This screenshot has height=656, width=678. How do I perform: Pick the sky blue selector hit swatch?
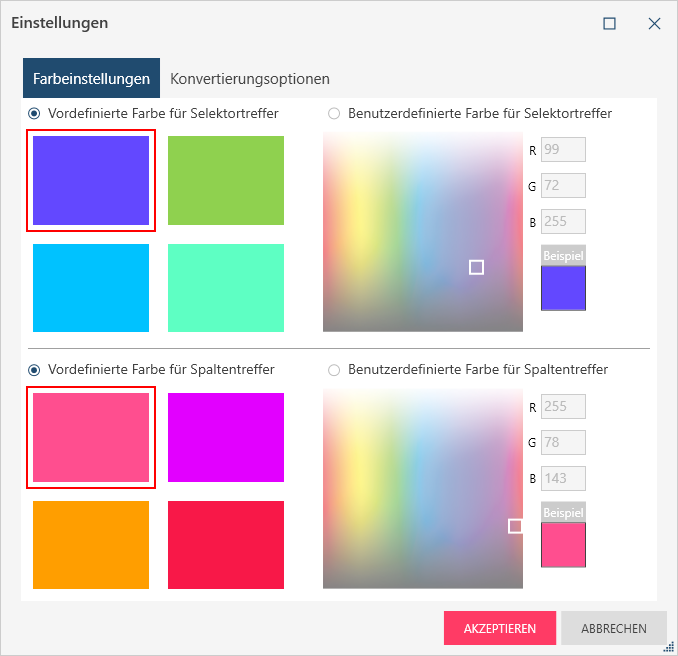pos(91,287)
